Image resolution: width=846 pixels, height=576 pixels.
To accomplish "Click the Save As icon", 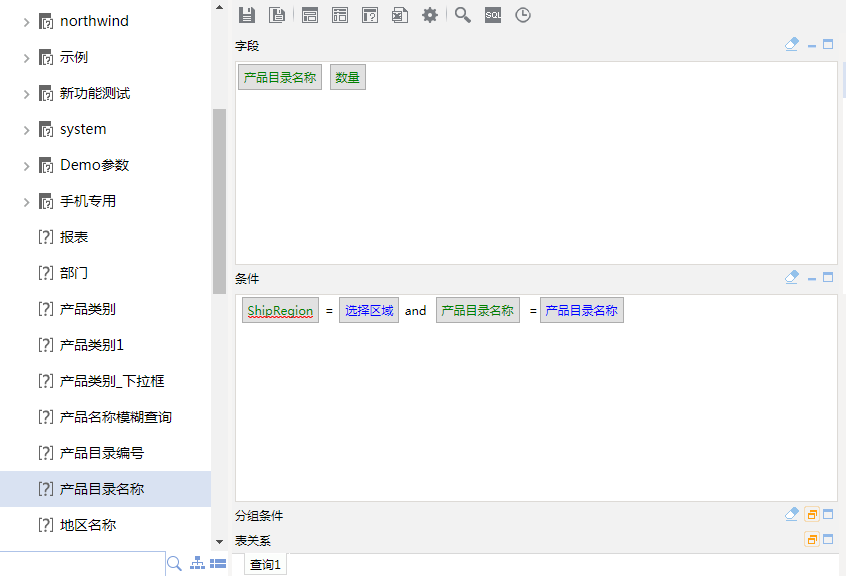I will (277, 15).
